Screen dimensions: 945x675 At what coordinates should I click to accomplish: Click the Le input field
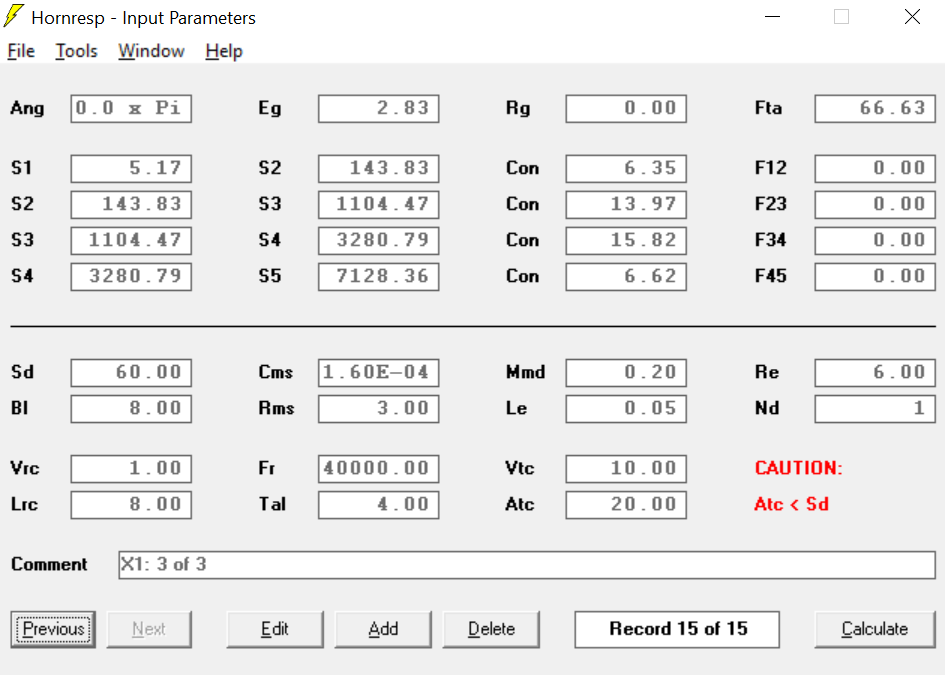click(626, 409)
